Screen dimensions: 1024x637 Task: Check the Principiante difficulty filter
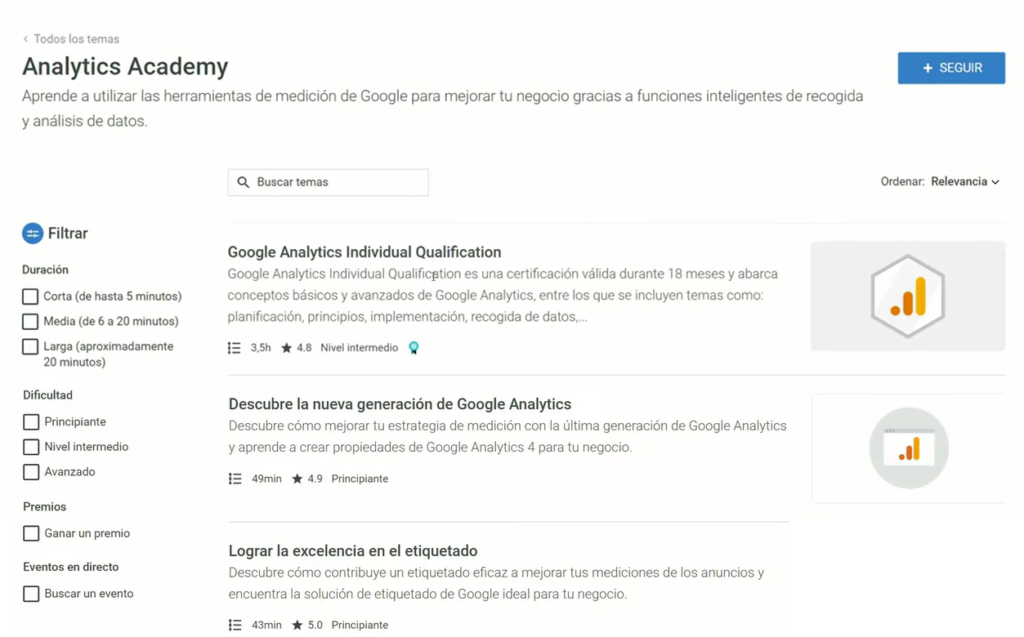pyautogui.click(x=29, y=422)
